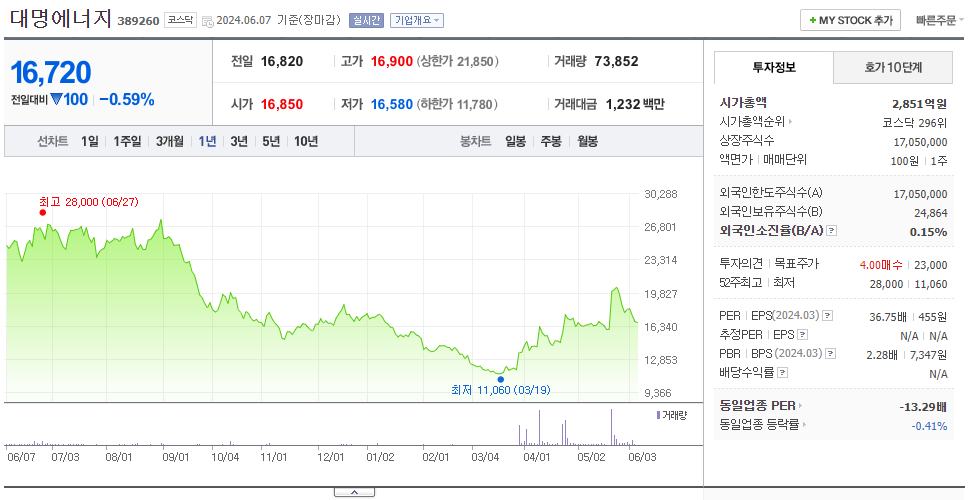Click the 대명에너지 stock name
Image resolution: width=968 pixels, height=500 pixels.
coord(60,19)
